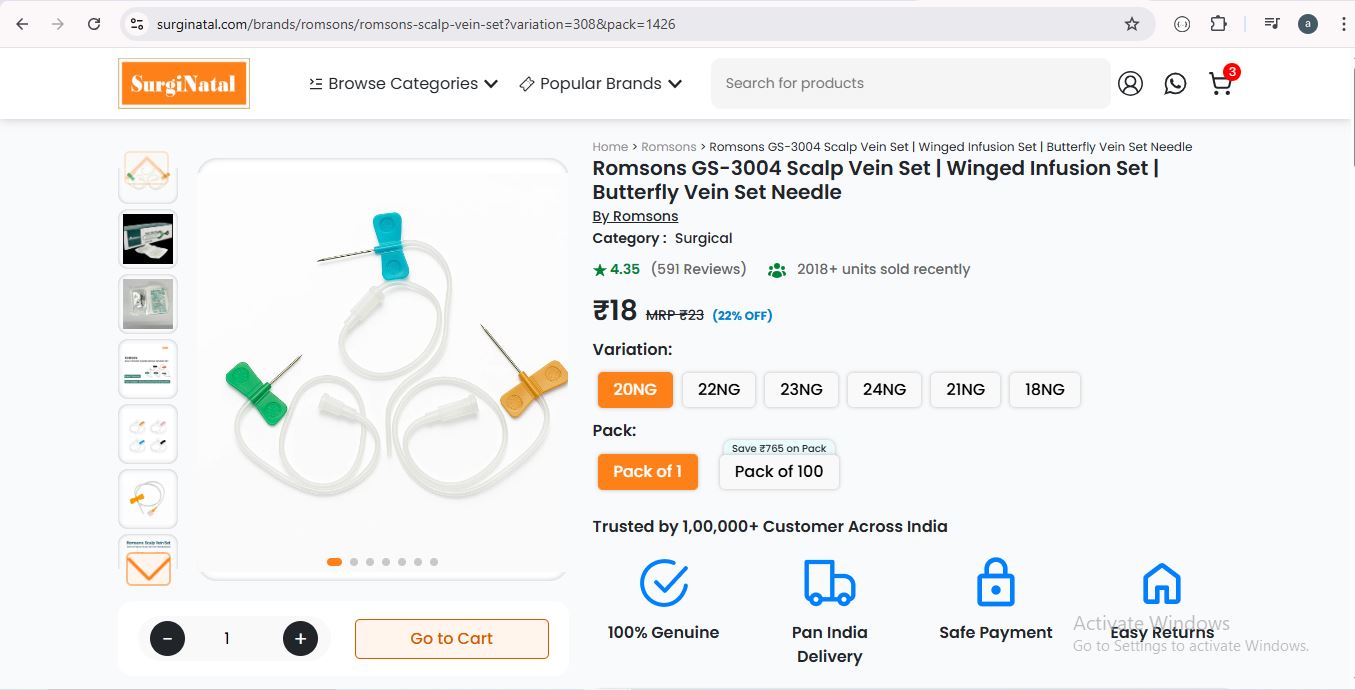Open the browser extensions puzzle icon
The image size is (1355, 690).
1218,24
